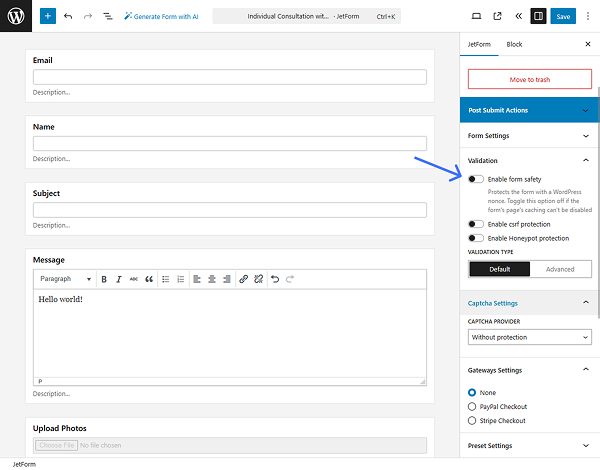Open the document overview list view
The image size is (600, 470).
pyautogui.click(x=108, y=16)
